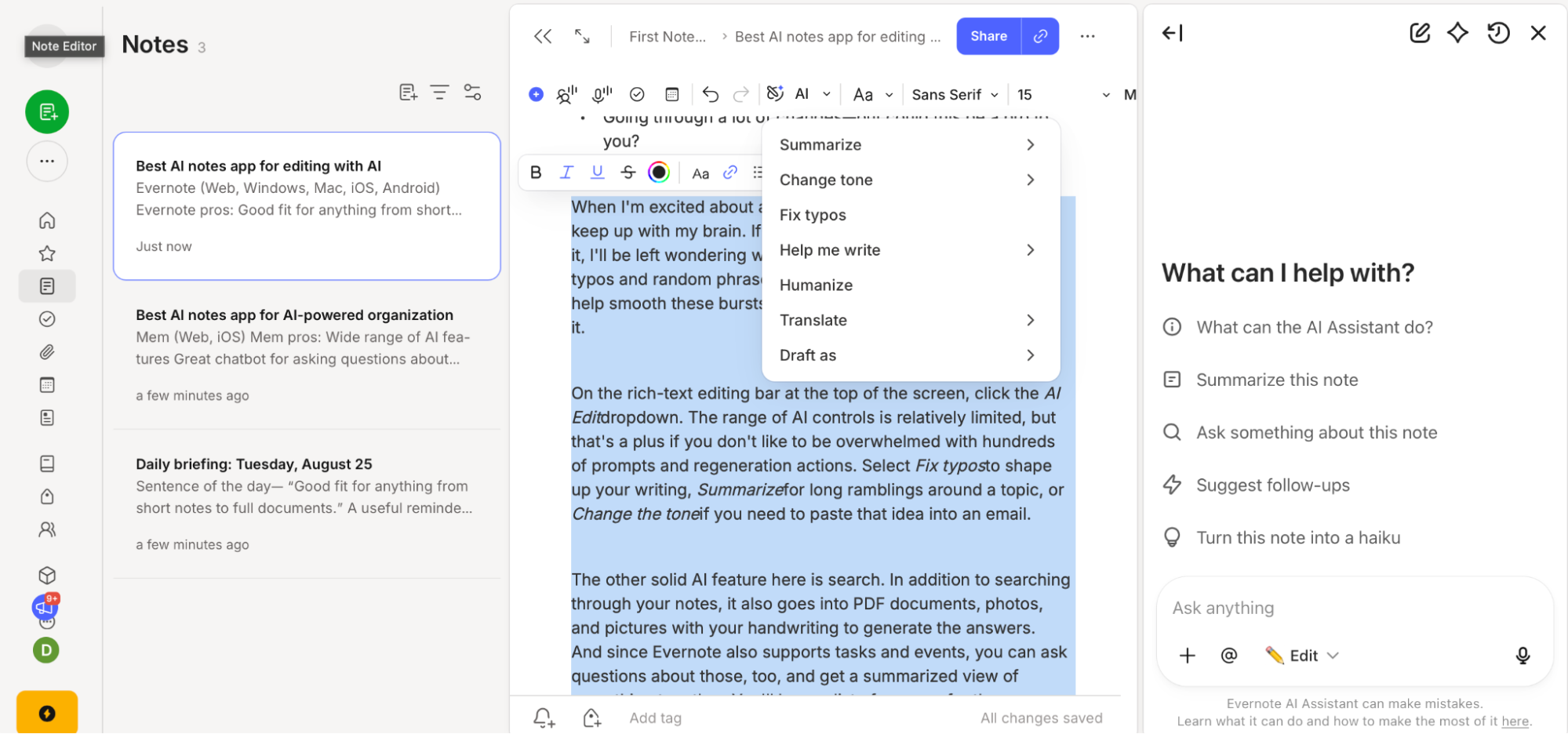Open Shortcuts star icon in sidebar
The width and height of the screenshot is (1568, 734).
point(47,253)
